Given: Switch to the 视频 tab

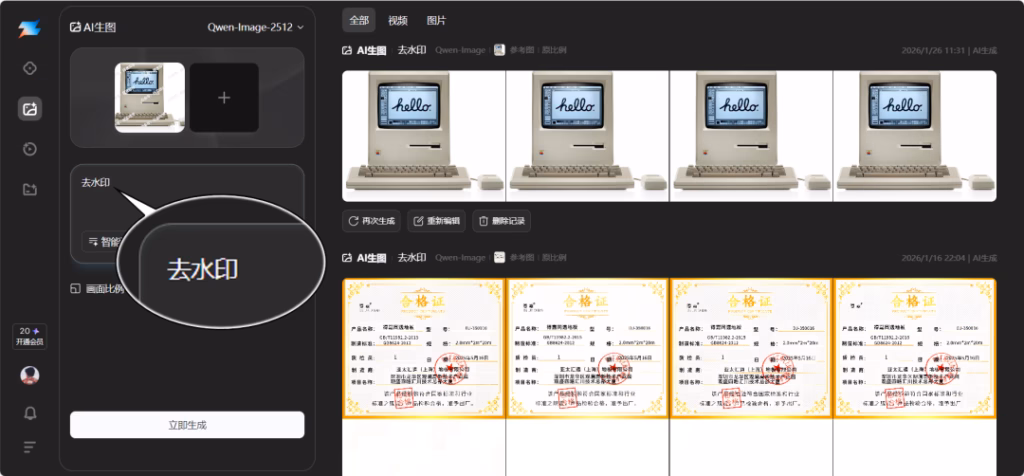Looking at the screenshot, I should [398, 20].
